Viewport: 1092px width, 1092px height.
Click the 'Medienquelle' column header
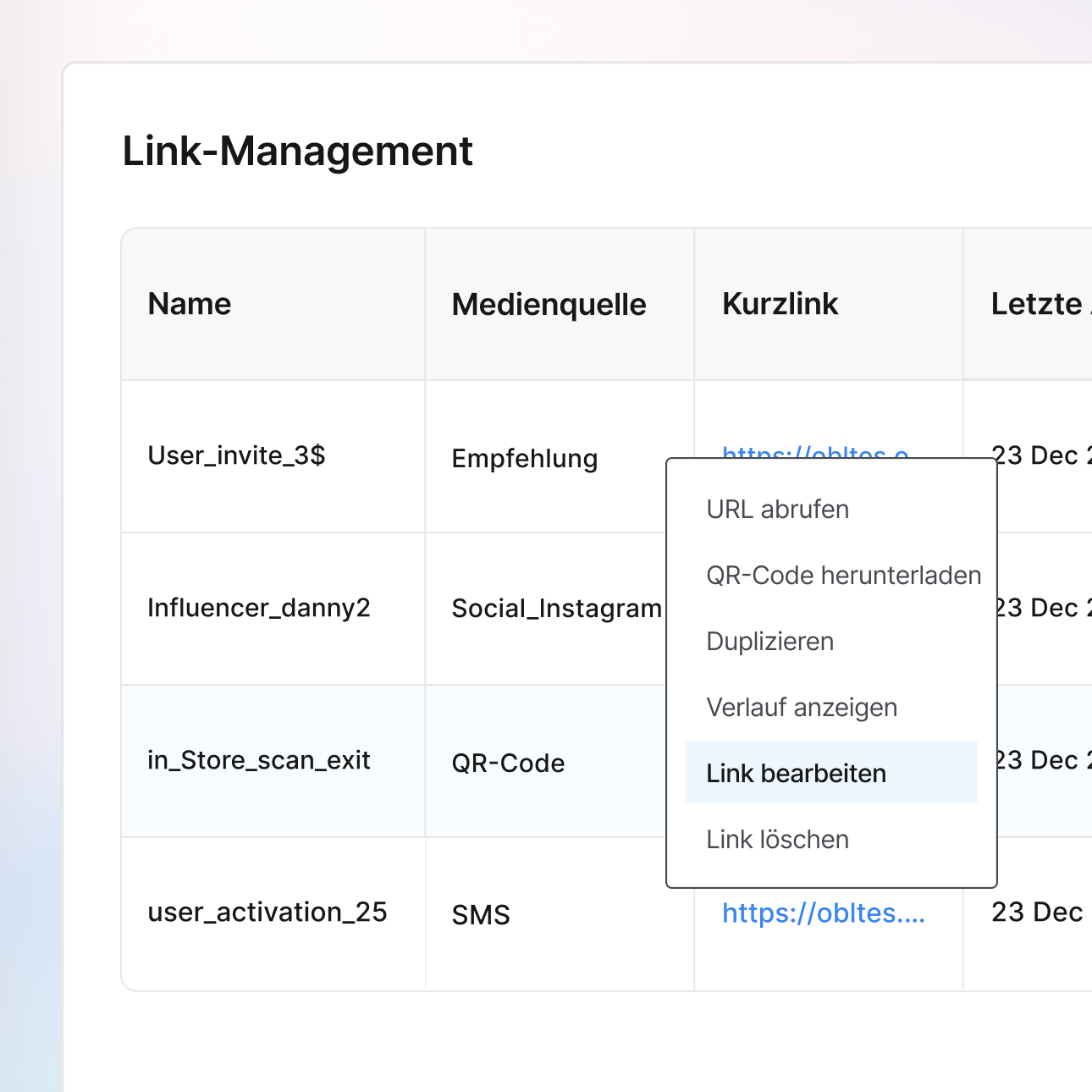[x=549, y=304]
